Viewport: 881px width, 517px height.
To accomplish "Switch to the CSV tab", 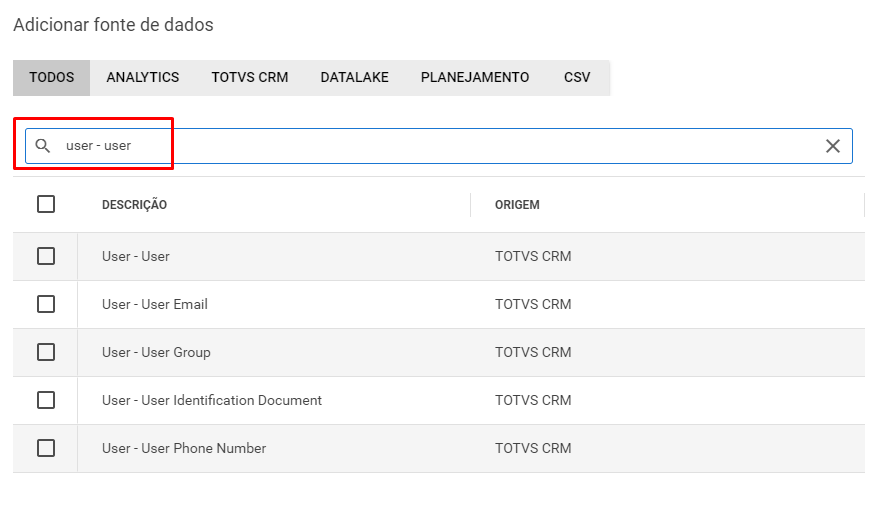I will 577,78.
